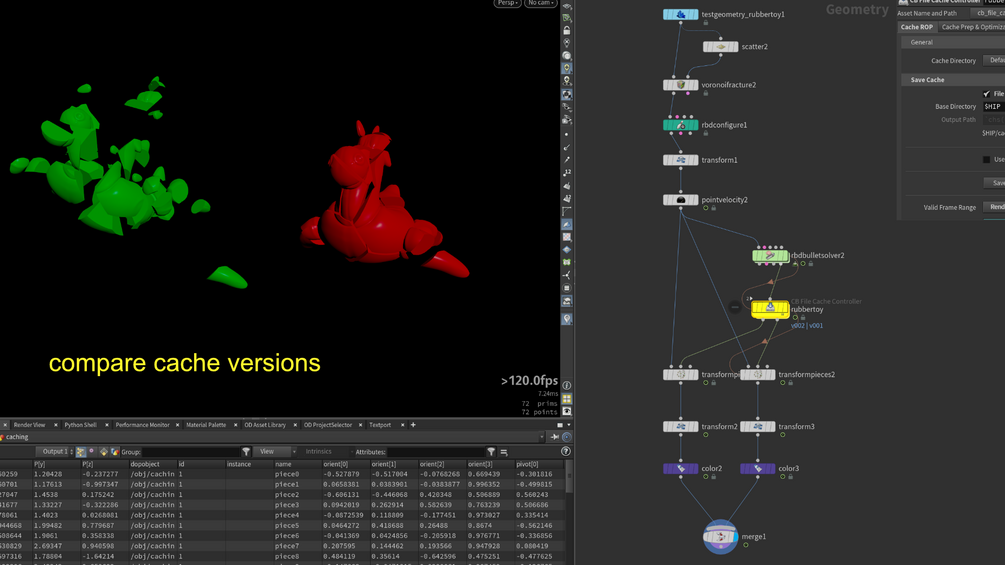
Task: Open the Output 1 selector
Action: pyautogui.click(x=54, y=452)
